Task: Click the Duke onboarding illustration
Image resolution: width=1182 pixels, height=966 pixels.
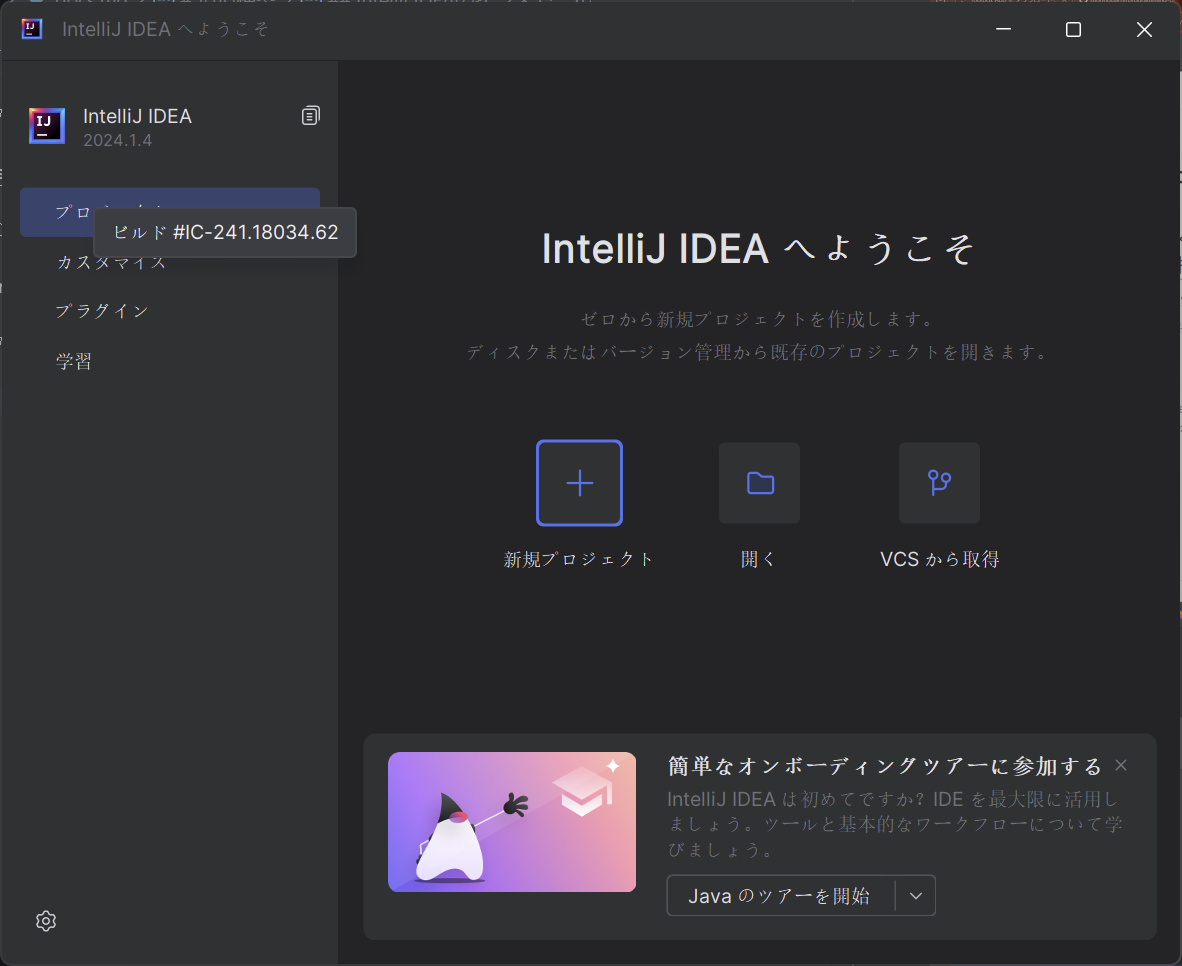Action: [x=511, y=822]
